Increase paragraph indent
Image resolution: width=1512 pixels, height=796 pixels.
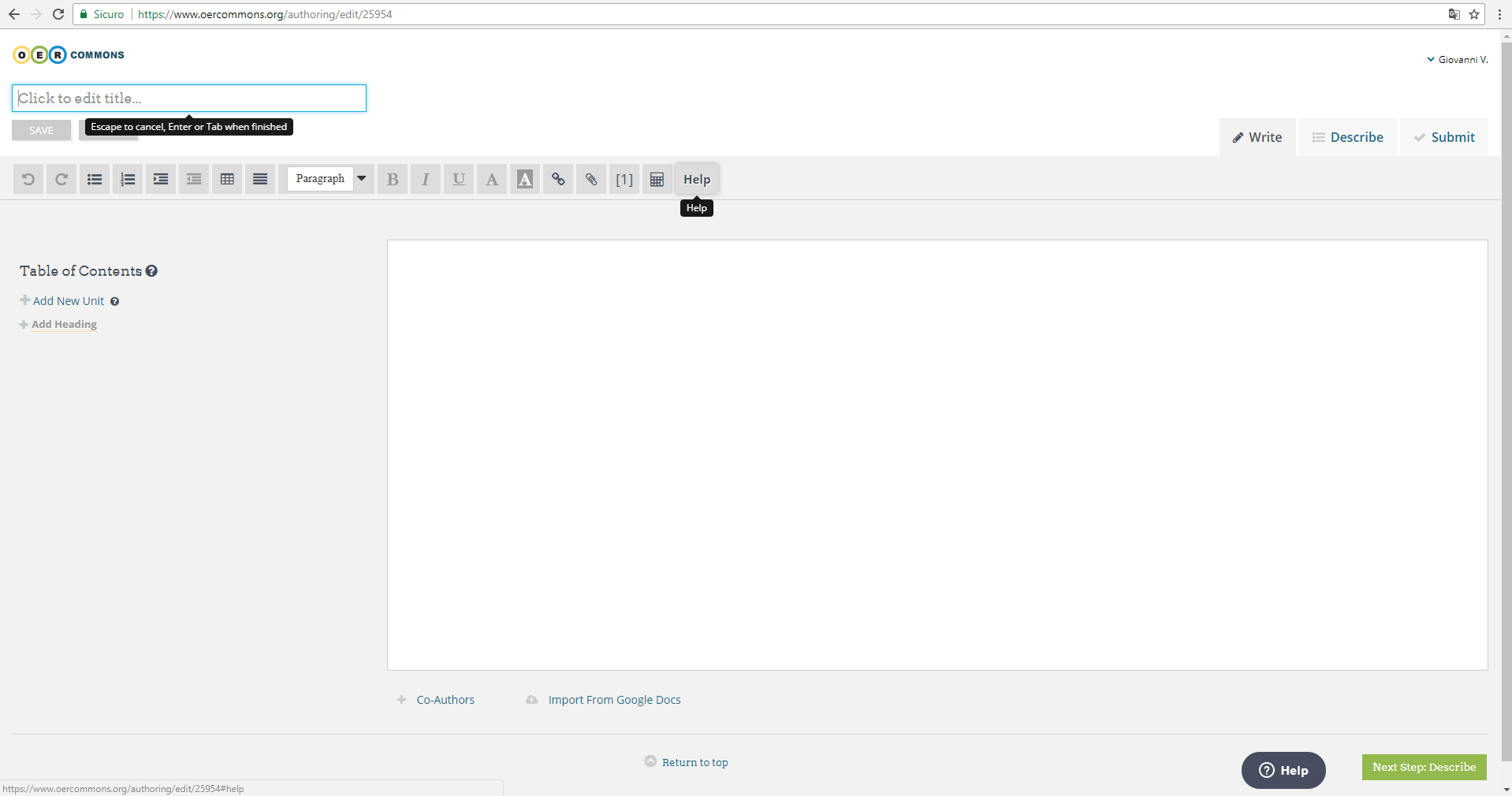click(161, 180)
